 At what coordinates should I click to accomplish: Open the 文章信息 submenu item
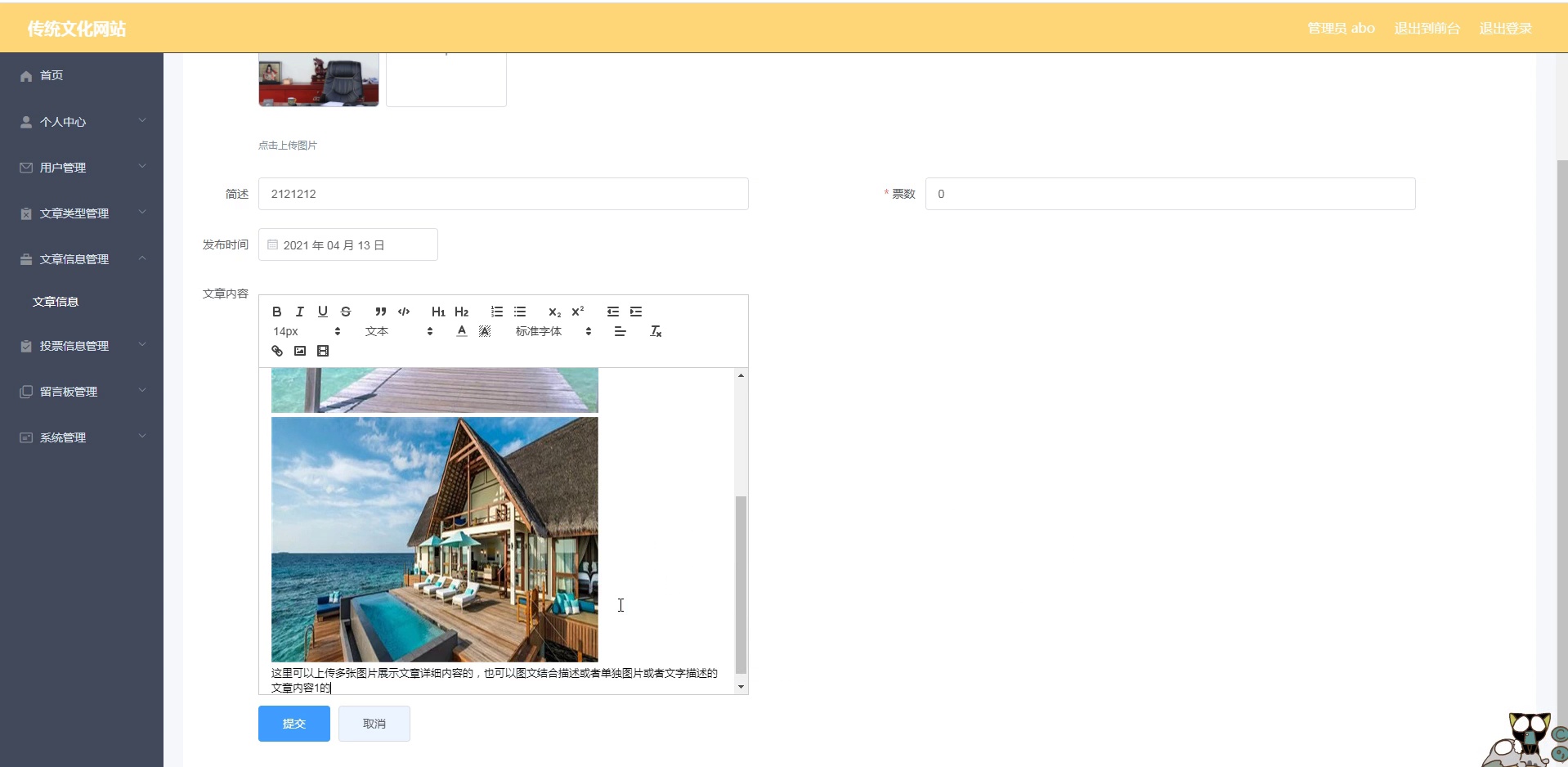pyautogui.click(x=82, y=302)
